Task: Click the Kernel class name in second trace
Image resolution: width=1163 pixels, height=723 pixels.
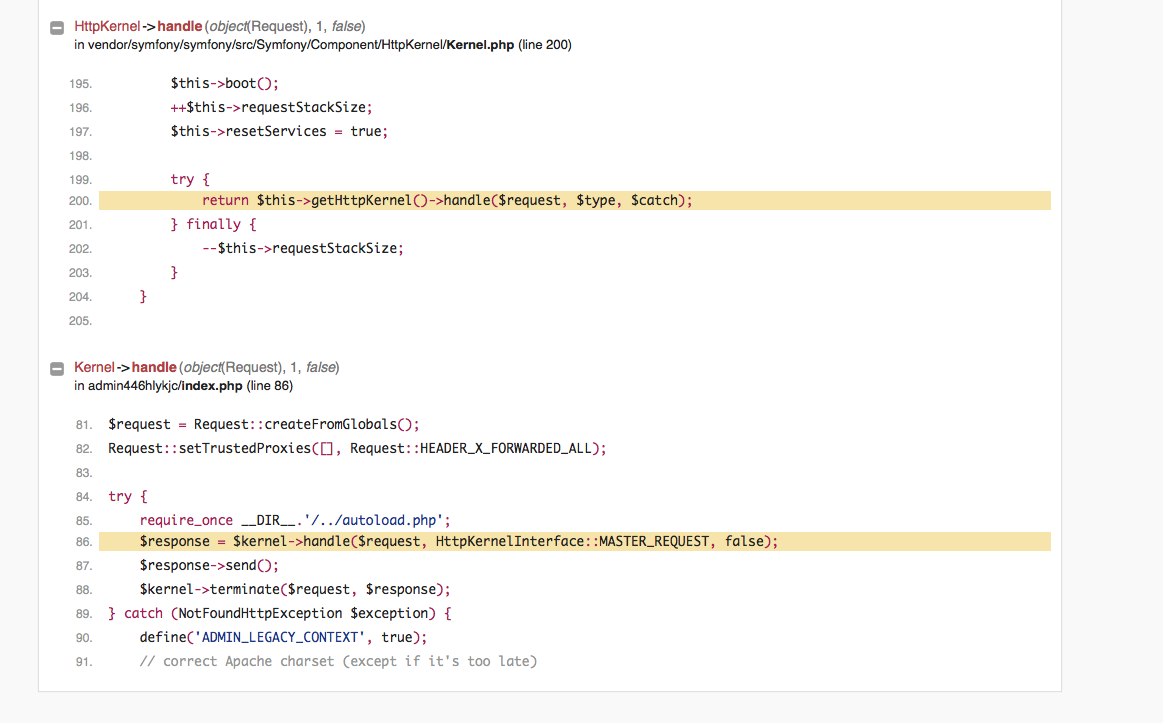Action: point(94,368)
